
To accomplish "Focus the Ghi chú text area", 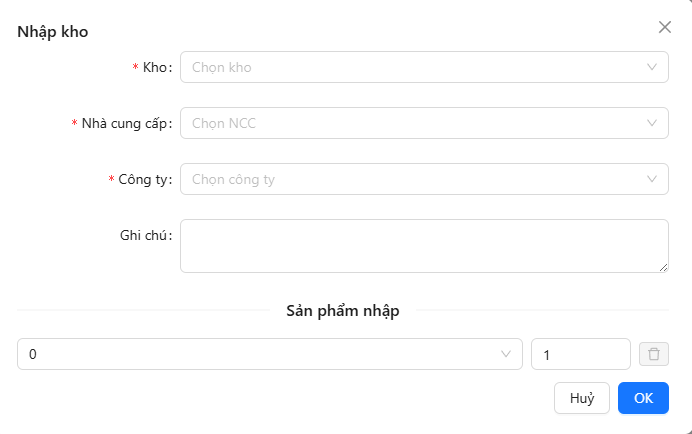I will [424, 246].
